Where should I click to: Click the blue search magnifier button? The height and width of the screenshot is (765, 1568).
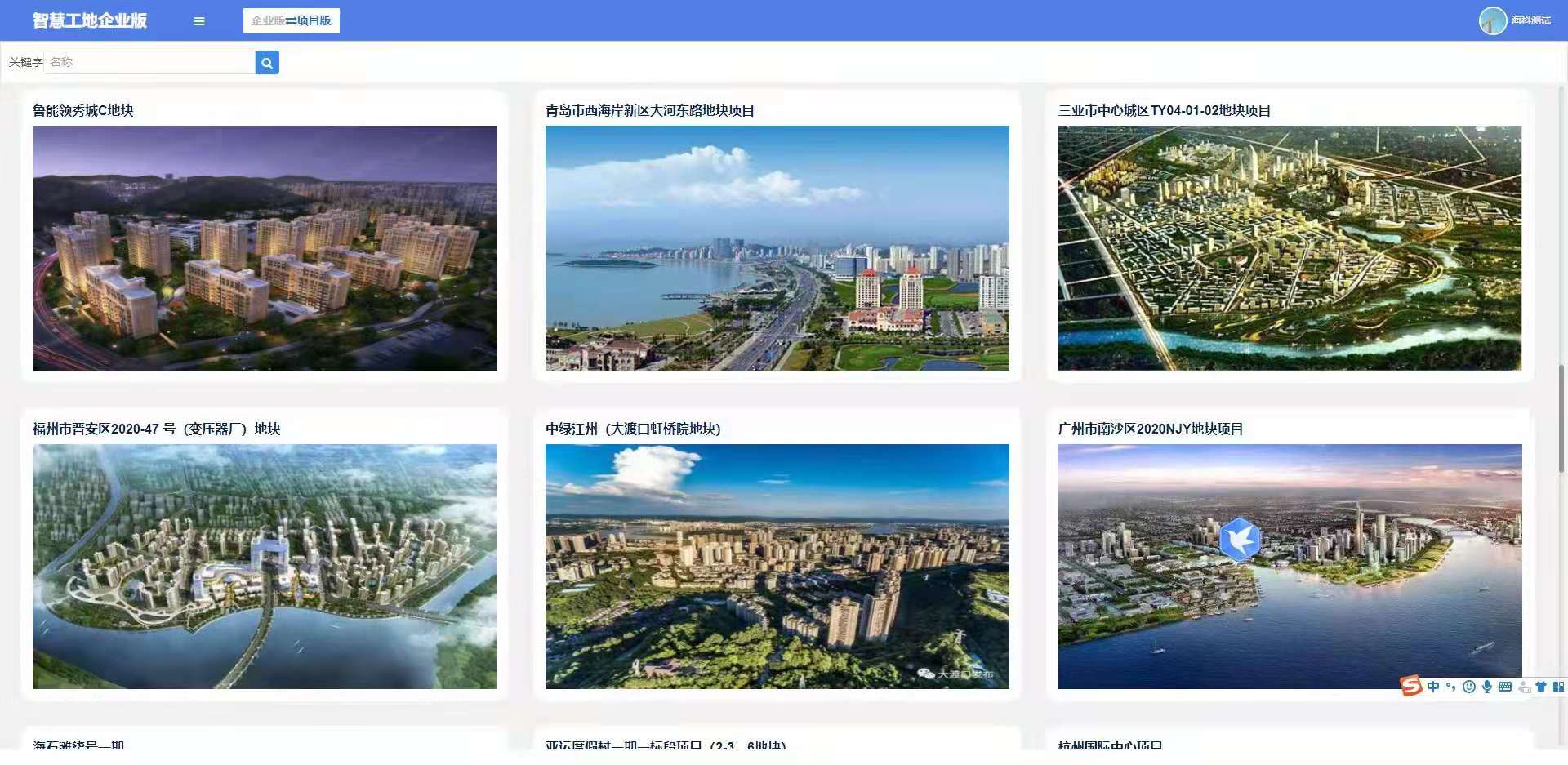pos(267,63)
